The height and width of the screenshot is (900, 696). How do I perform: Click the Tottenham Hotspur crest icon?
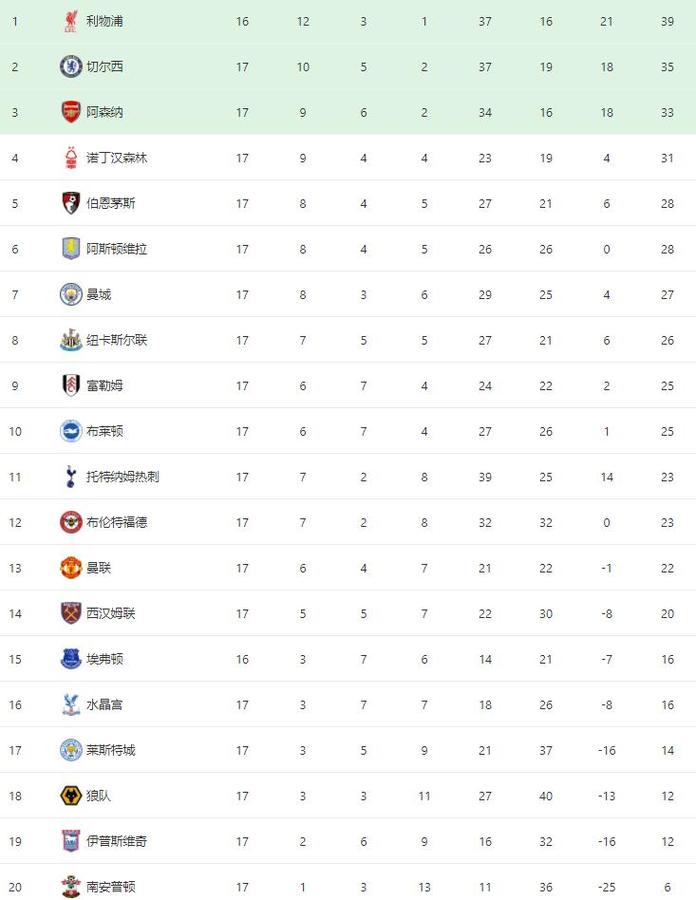(71, 476)
